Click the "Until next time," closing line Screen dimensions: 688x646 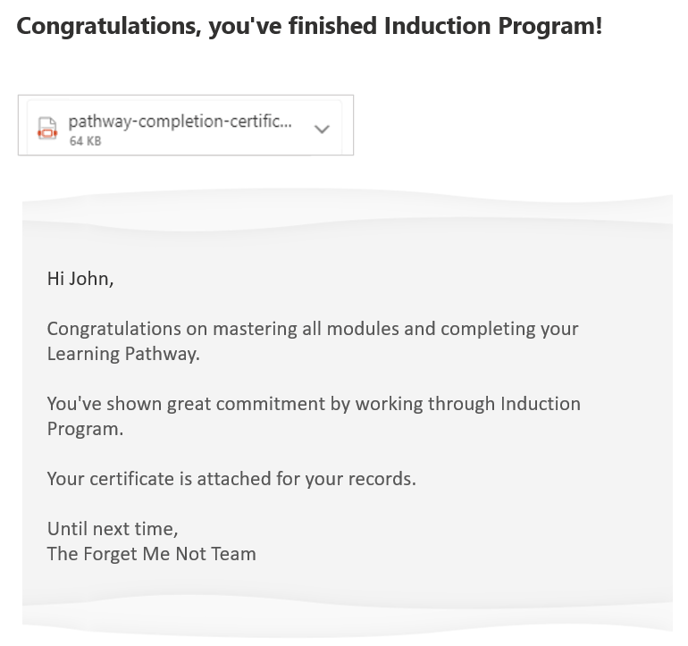(112, 528)
